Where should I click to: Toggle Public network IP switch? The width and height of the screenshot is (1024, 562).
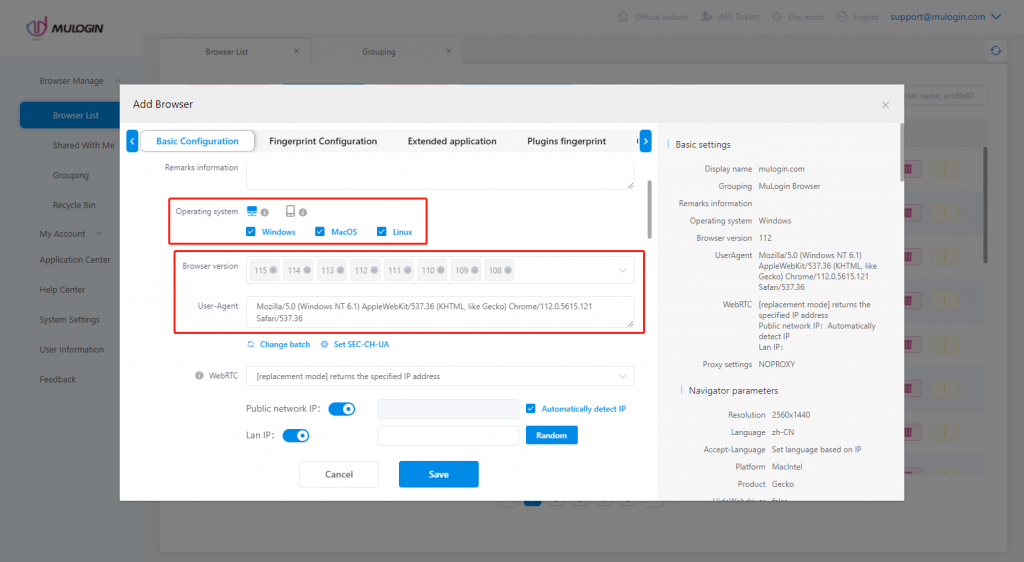coord(342,409)
